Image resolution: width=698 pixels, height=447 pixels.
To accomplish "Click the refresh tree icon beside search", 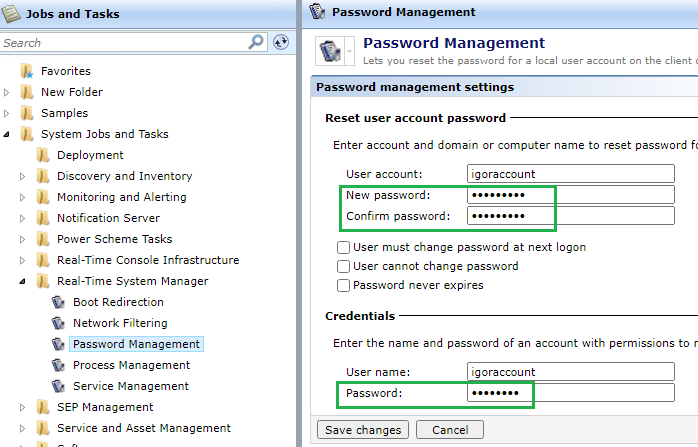I will (281, 42).
